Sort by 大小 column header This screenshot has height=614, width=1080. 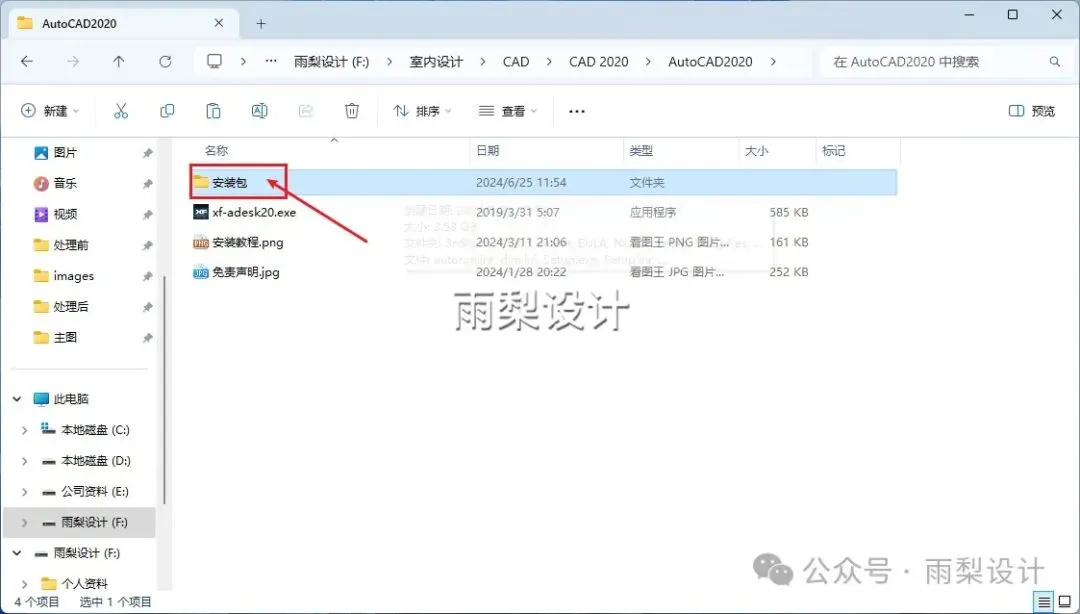click(x=756, y=150)
